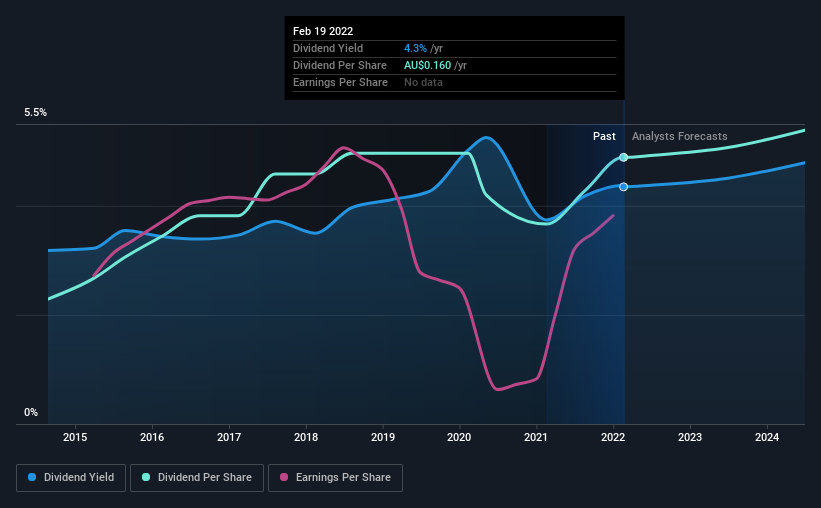Click the 2016 x-axis label
This screenshot has width=821, height=508.
coord(152,437)
